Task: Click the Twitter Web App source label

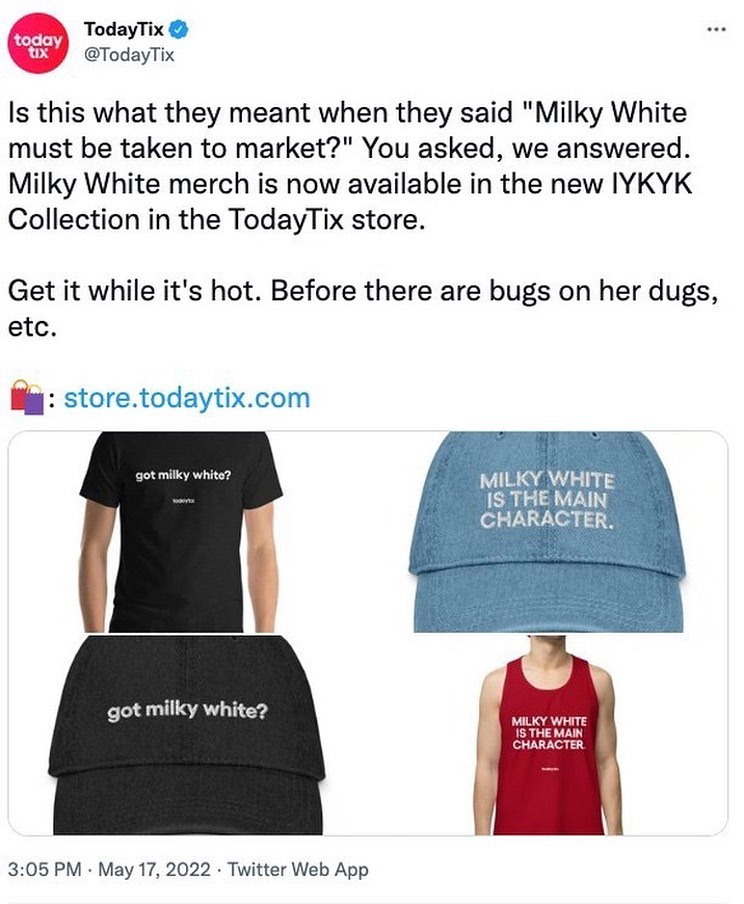Action: pyautogui.click(x=298, y=869)
